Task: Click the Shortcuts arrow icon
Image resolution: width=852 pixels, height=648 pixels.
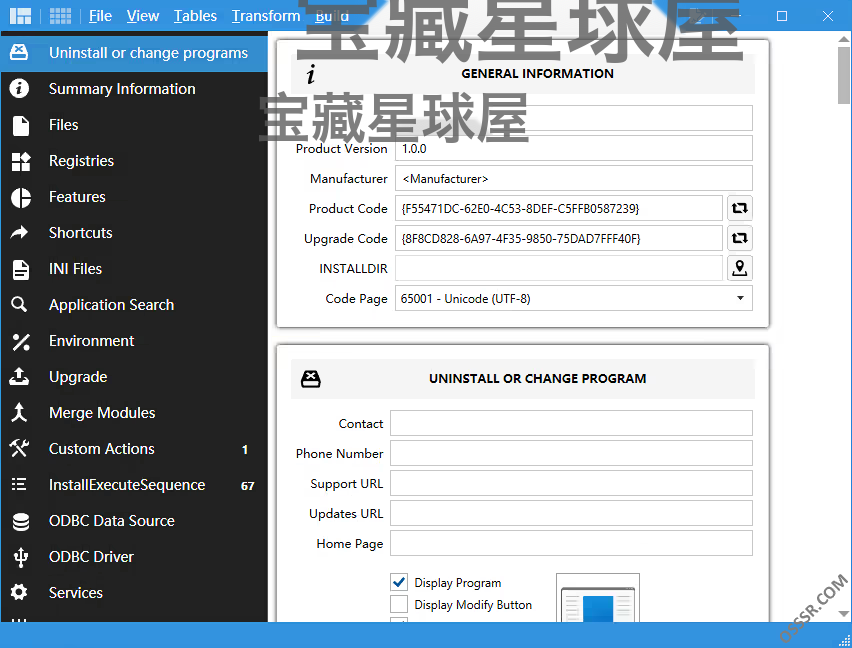Action: 19,233
